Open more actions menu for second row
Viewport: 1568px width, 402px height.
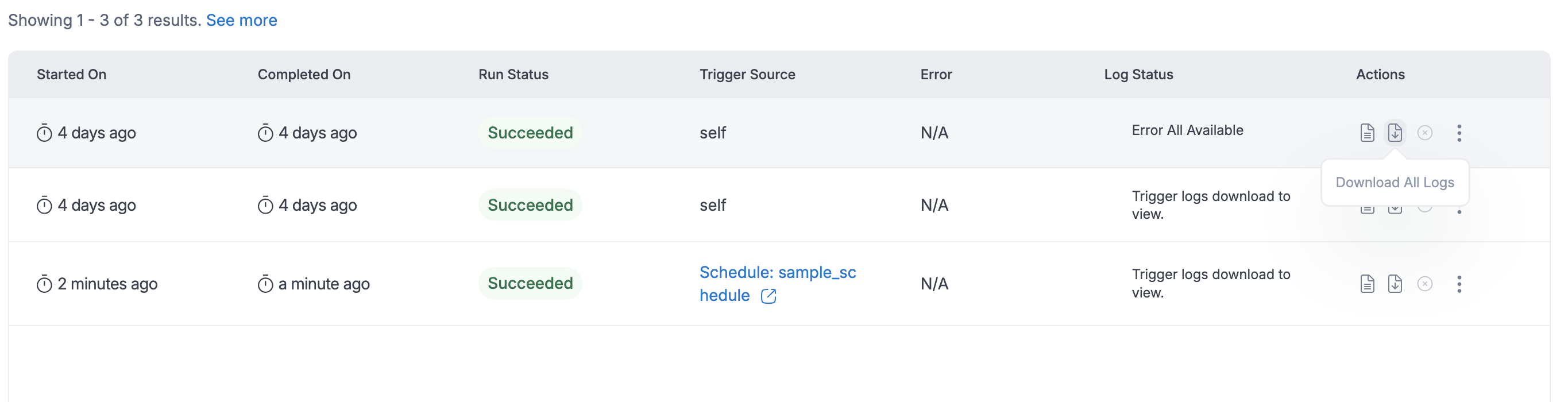click(x=1459, y=210)
